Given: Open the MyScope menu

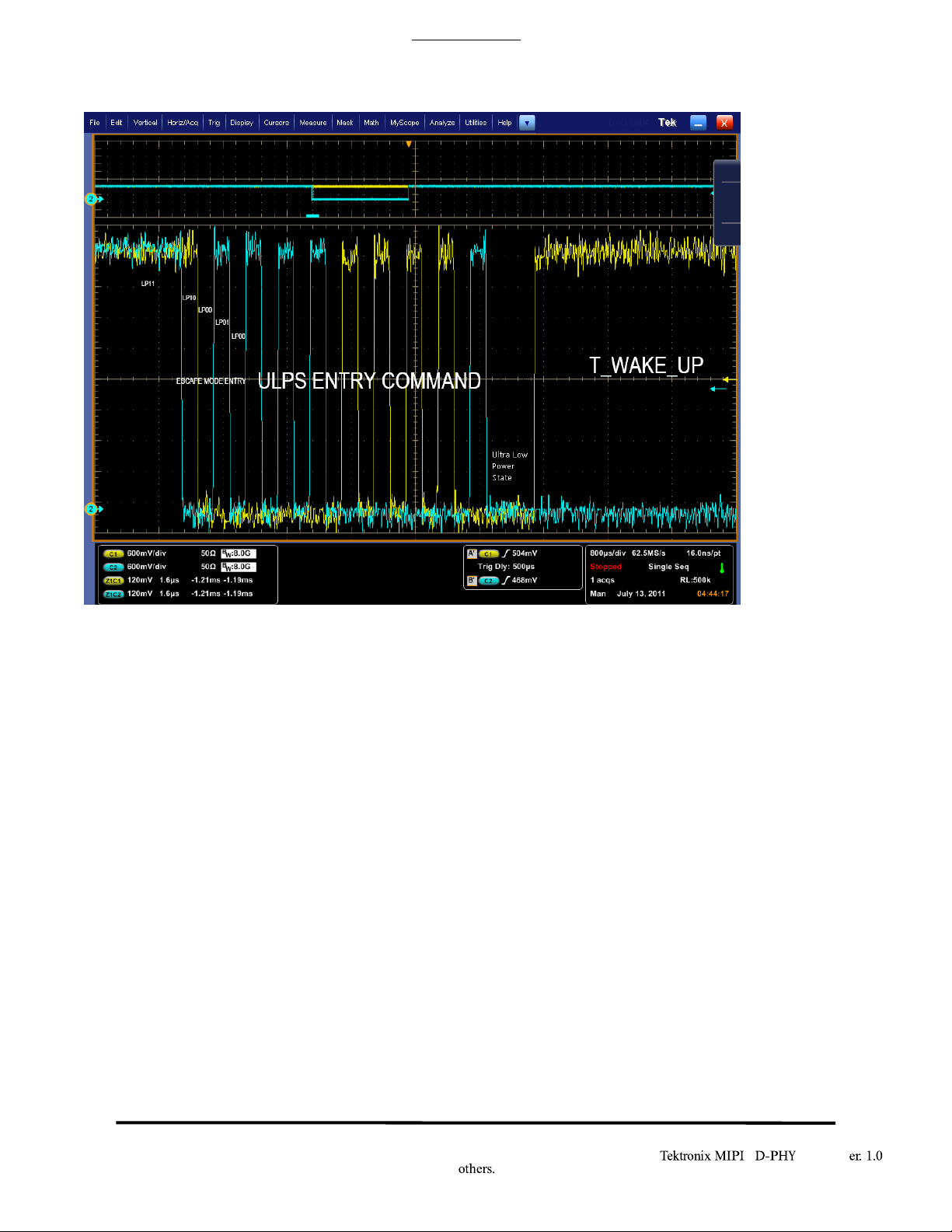Looking at the screenshot, I should pos(405,123).
